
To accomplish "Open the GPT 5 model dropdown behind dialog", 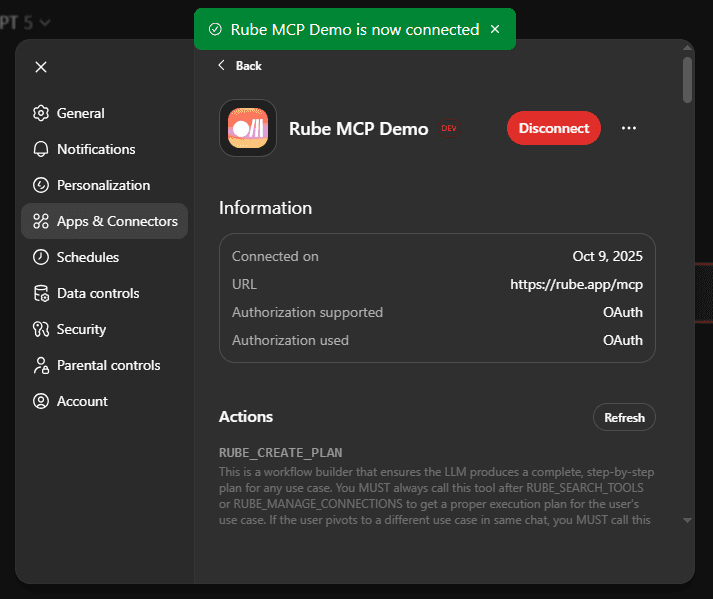I will [x=25, y=22].
